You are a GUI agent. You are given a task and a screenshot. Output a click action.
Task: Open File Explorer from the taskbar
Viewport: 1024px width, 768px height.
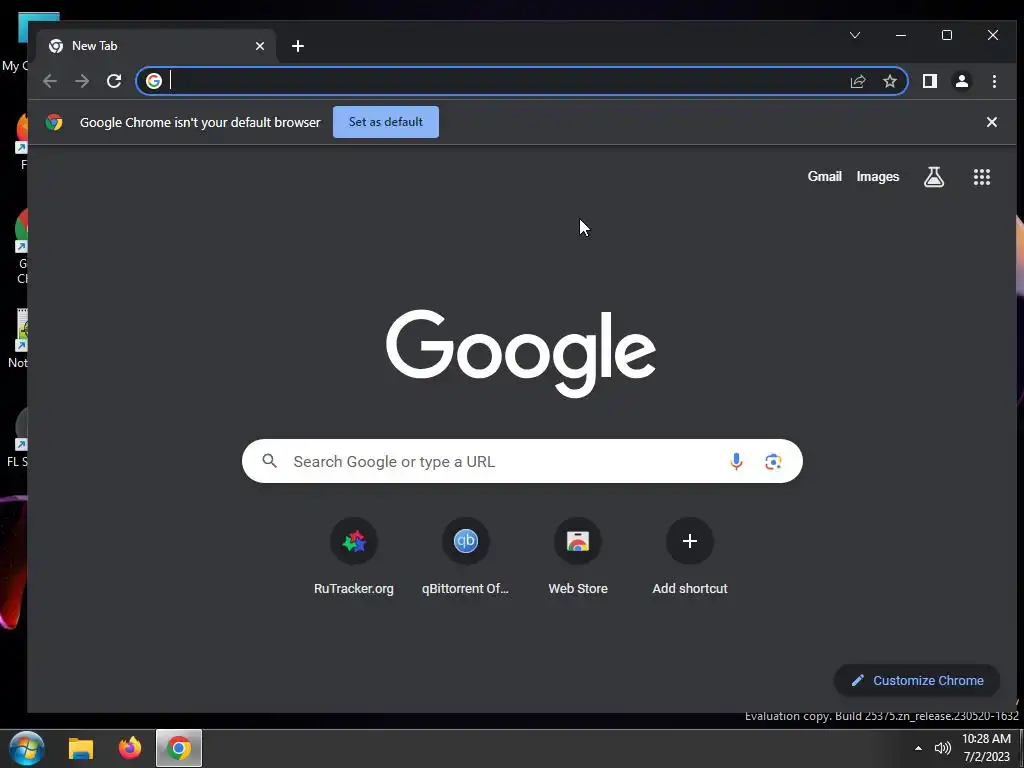click(81, 748)
